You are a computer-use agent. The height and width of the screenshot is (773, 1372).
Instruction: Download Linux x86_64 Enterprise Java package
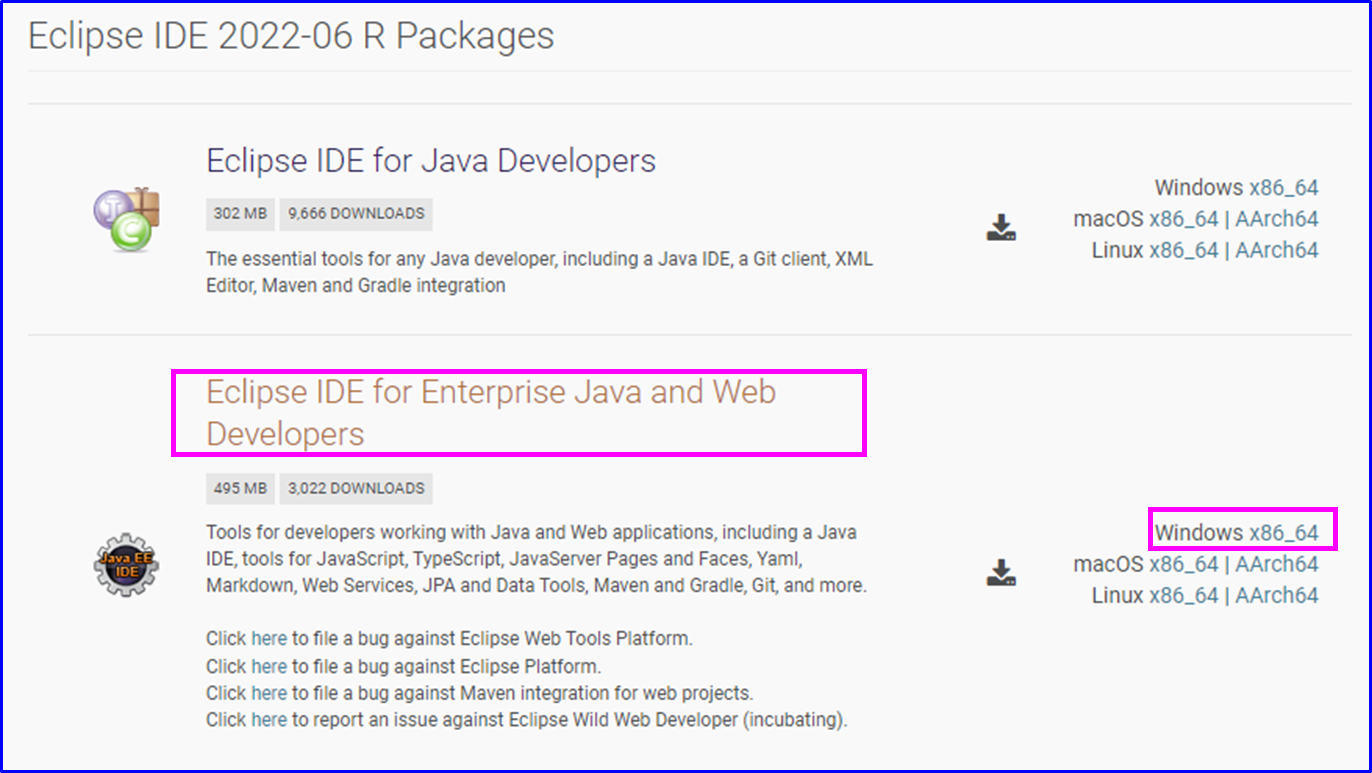coord(1184,596)
